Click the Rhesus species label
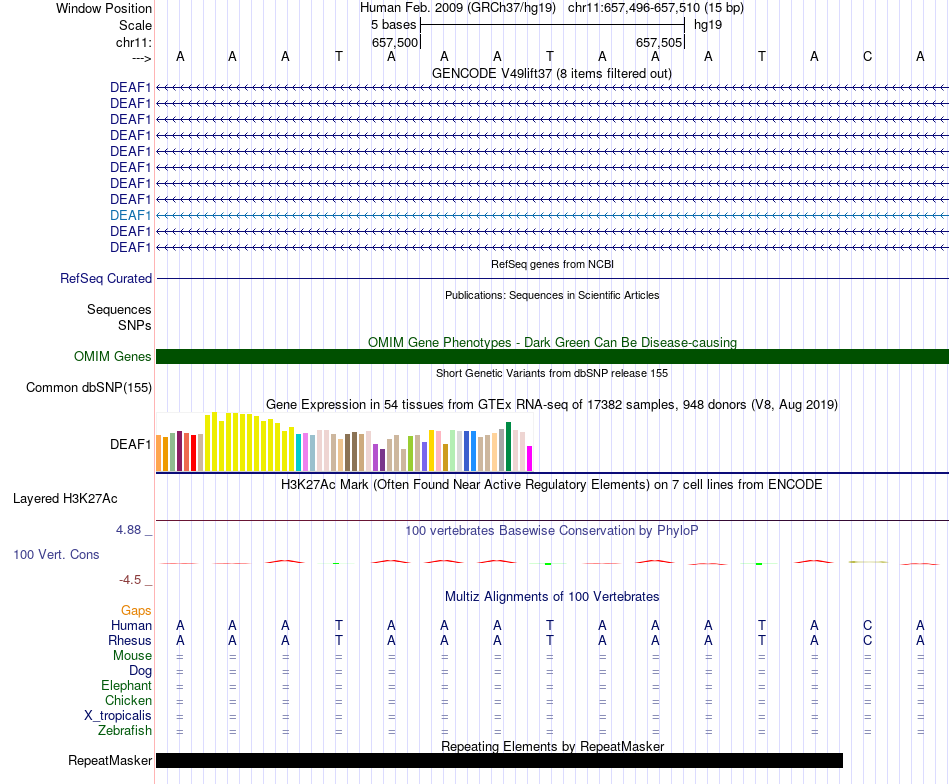 [130, 640]
